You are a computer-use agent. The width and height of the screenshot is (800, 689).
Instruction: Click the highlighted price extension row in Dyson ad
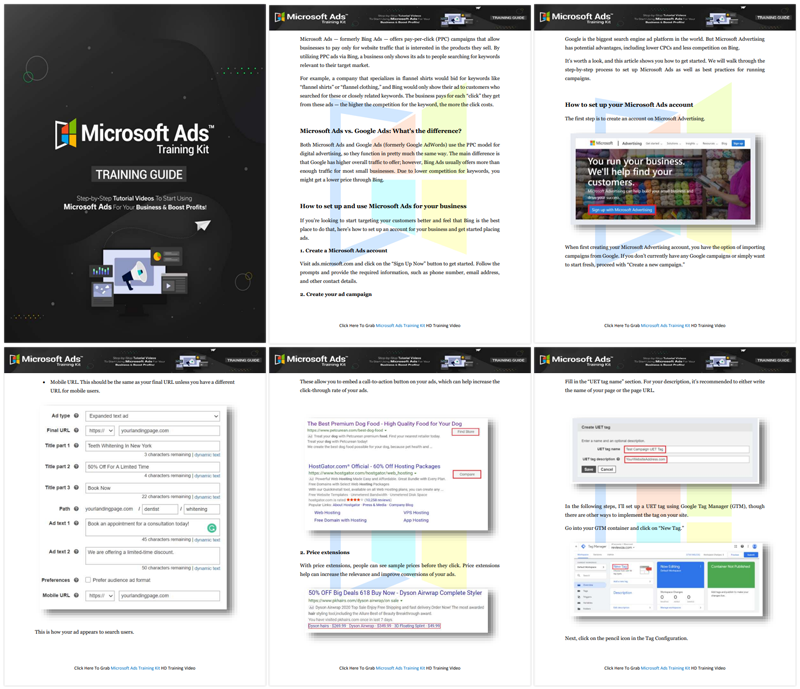[x=374, y=626]
